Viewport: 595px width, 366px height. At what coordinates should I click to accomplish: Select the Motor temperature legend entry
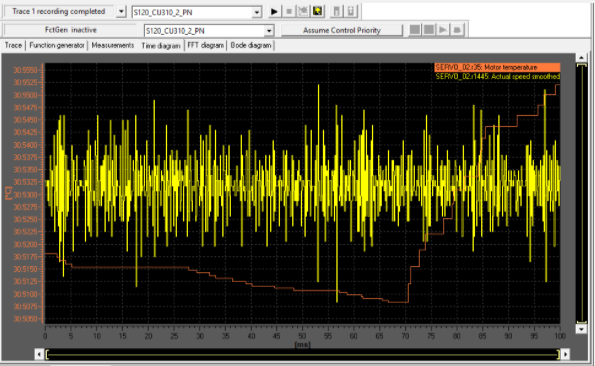click(497, 68)
